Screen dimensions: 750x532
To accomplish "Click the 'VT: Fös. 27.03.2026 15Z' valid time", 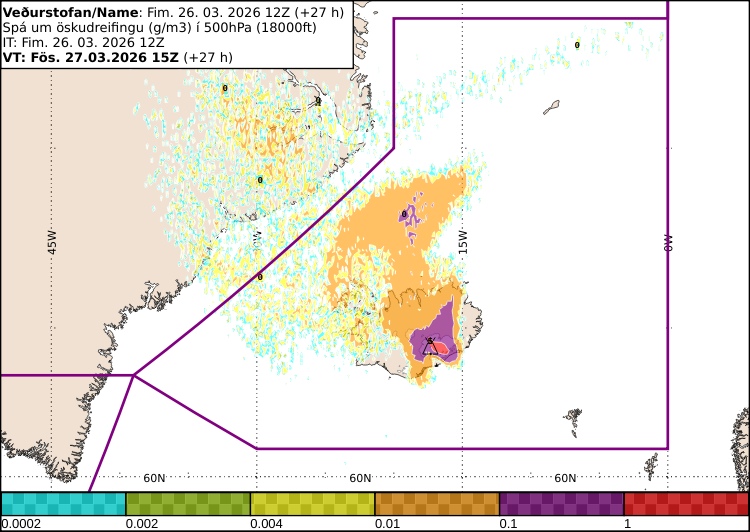I will pos(91,57).
